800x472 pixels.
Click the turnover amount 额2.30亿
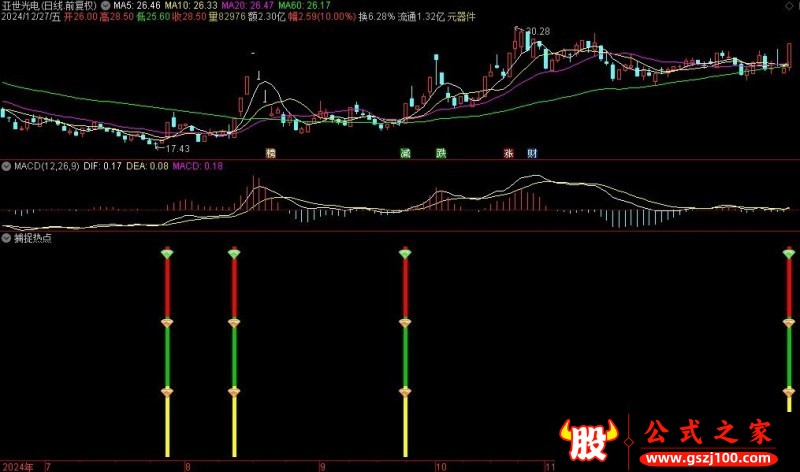pyautogui.click(x=266, y=17)
